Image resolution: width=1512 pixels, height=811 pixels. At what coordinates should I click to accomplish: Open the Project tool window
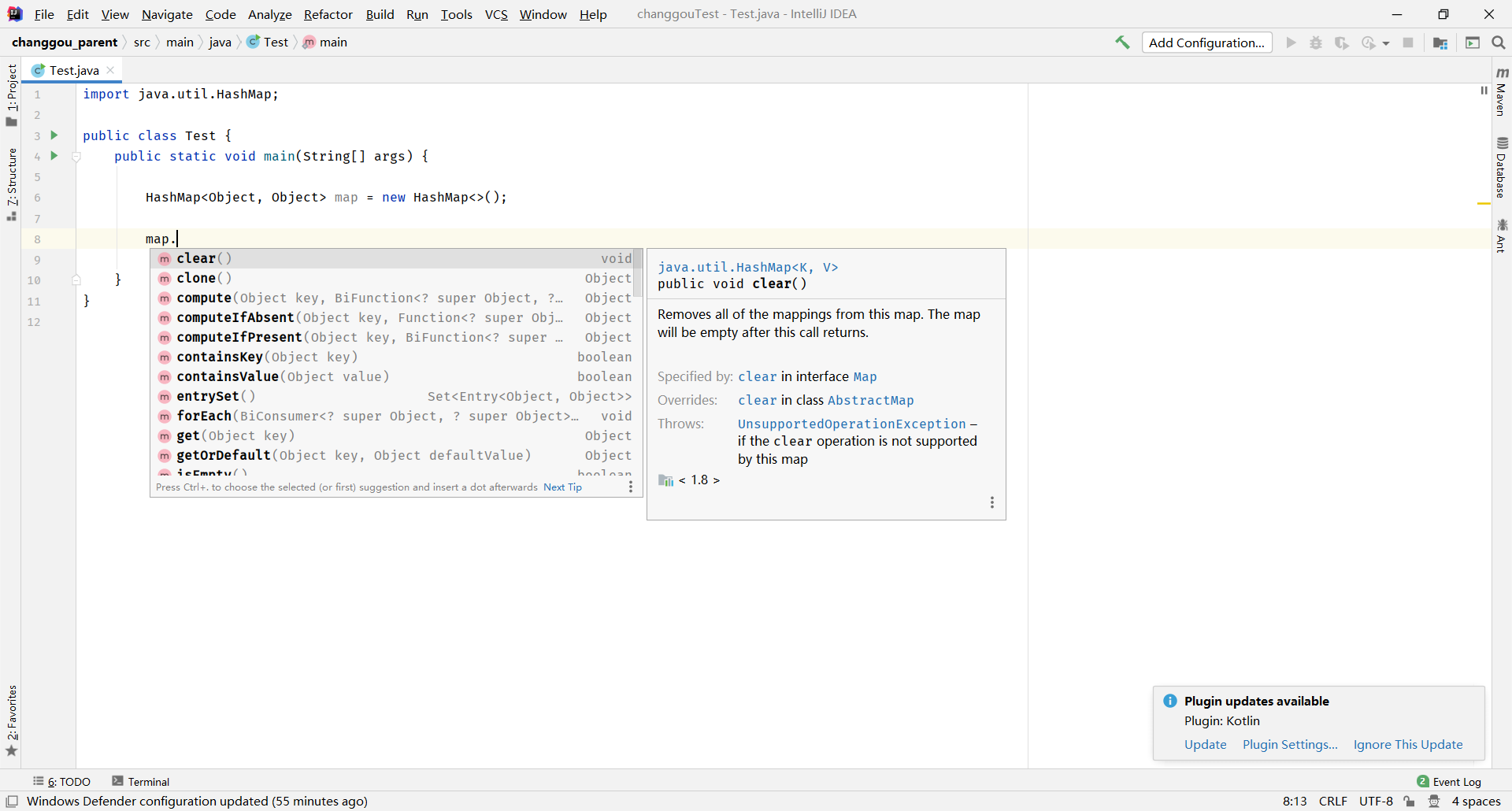11,94
